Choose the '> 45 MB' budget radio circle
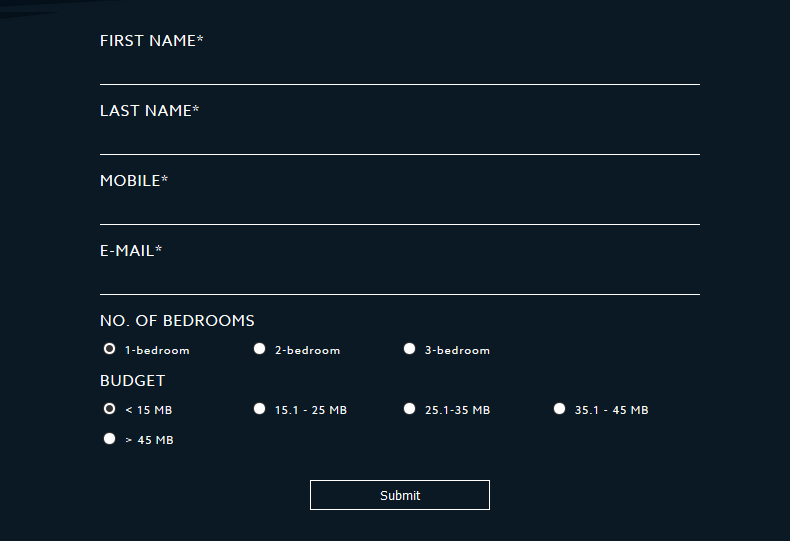This screenshot has width=790, height=541. 109,439
